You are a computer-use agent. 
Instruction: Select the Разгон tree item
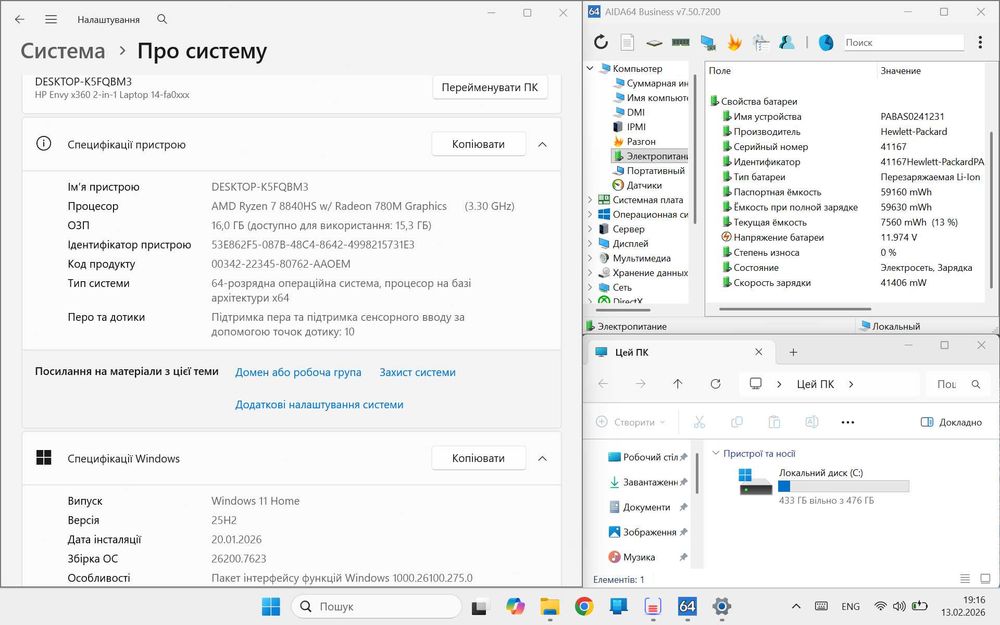click(635, 141)
